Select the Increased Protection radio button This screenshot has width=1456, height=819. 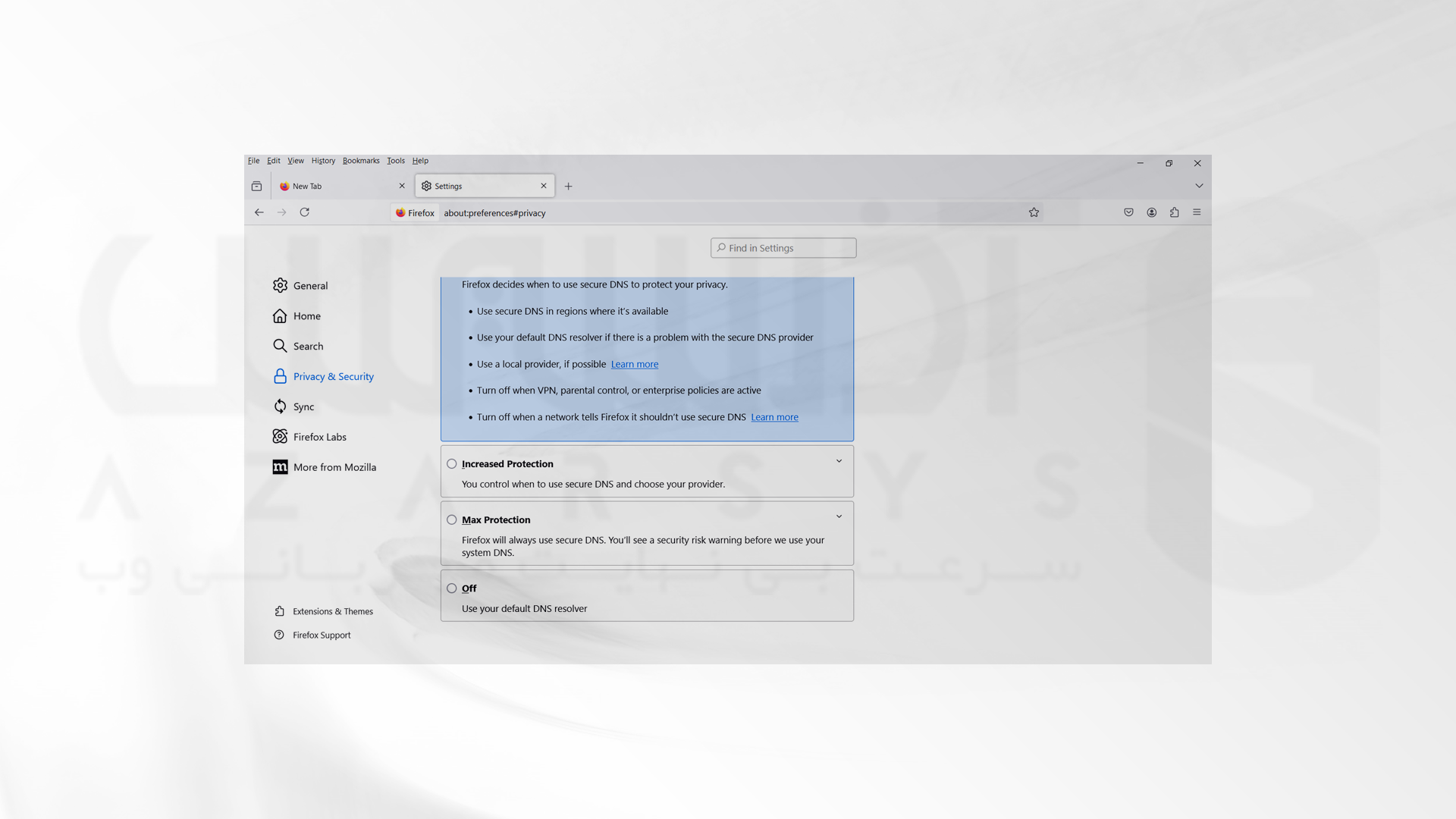451,463
